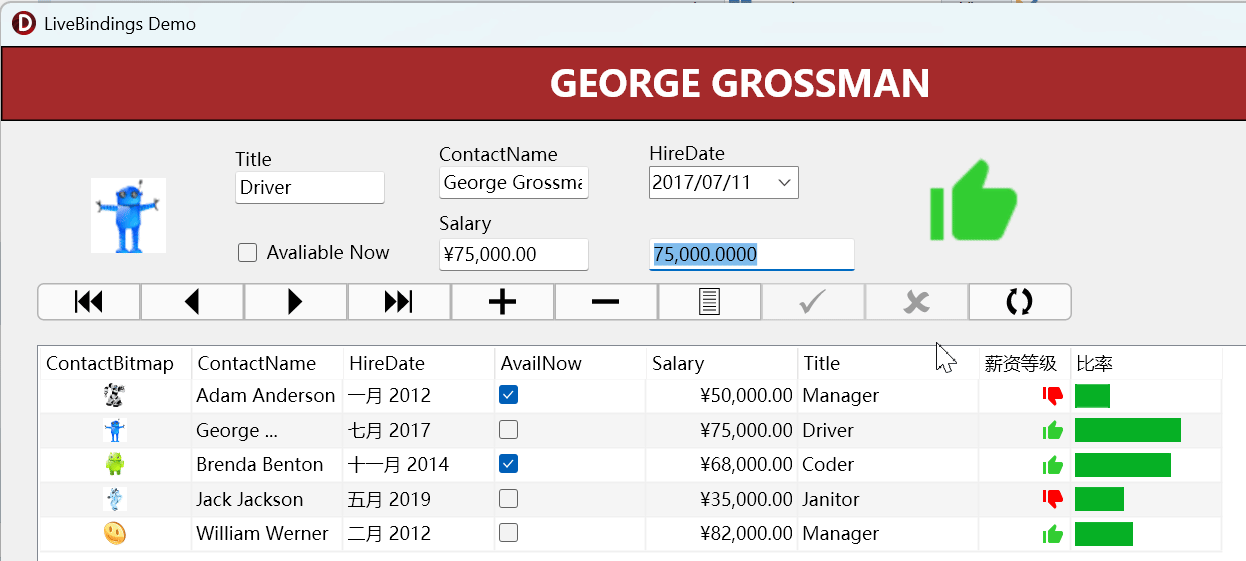Click the Title input field
The width and height of the screenshot is (1246, 561).
pos(309,188)
